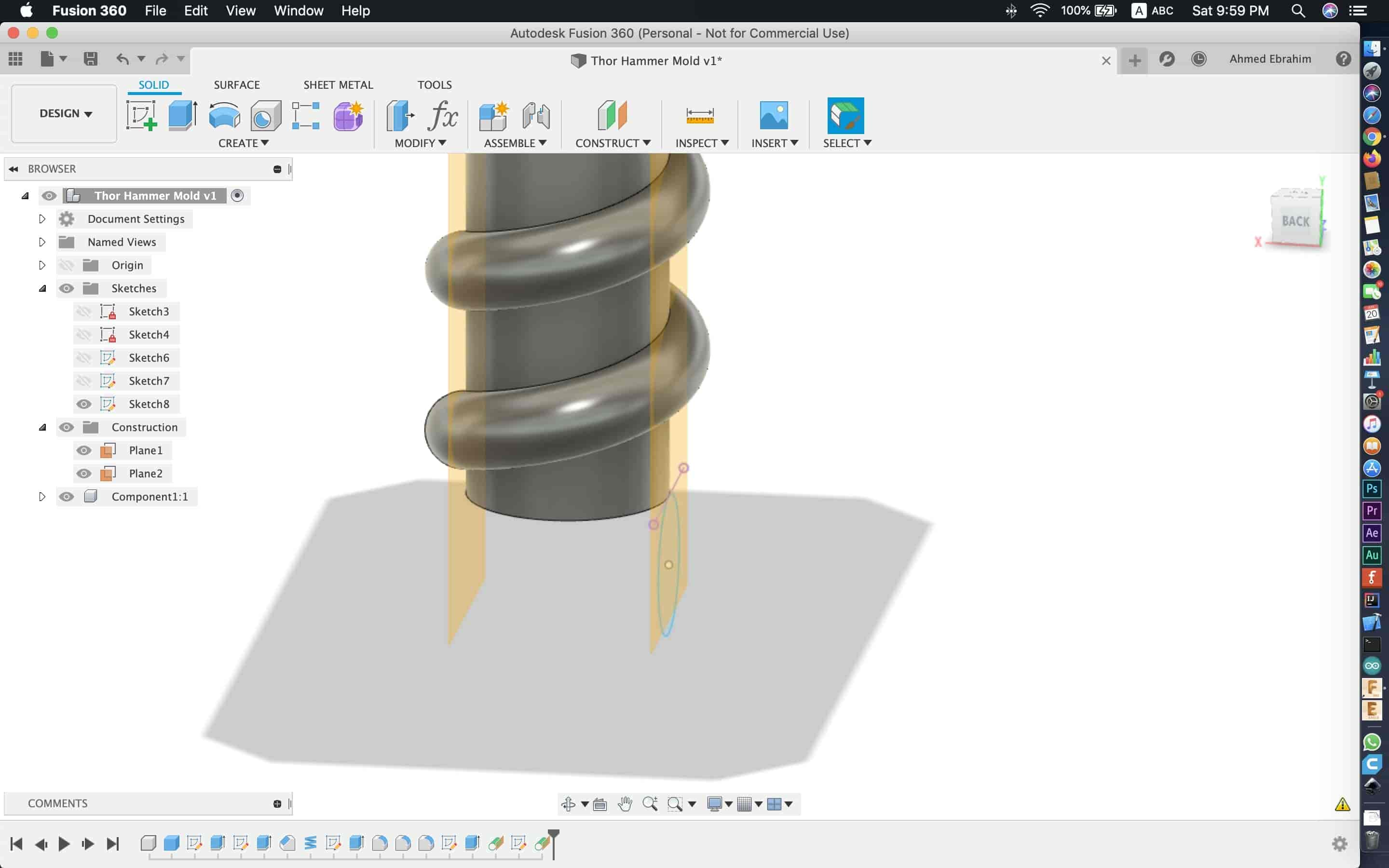Screen dimensions: 1389x868
Task: Select the Joint tool
Action: click(536, 115)
